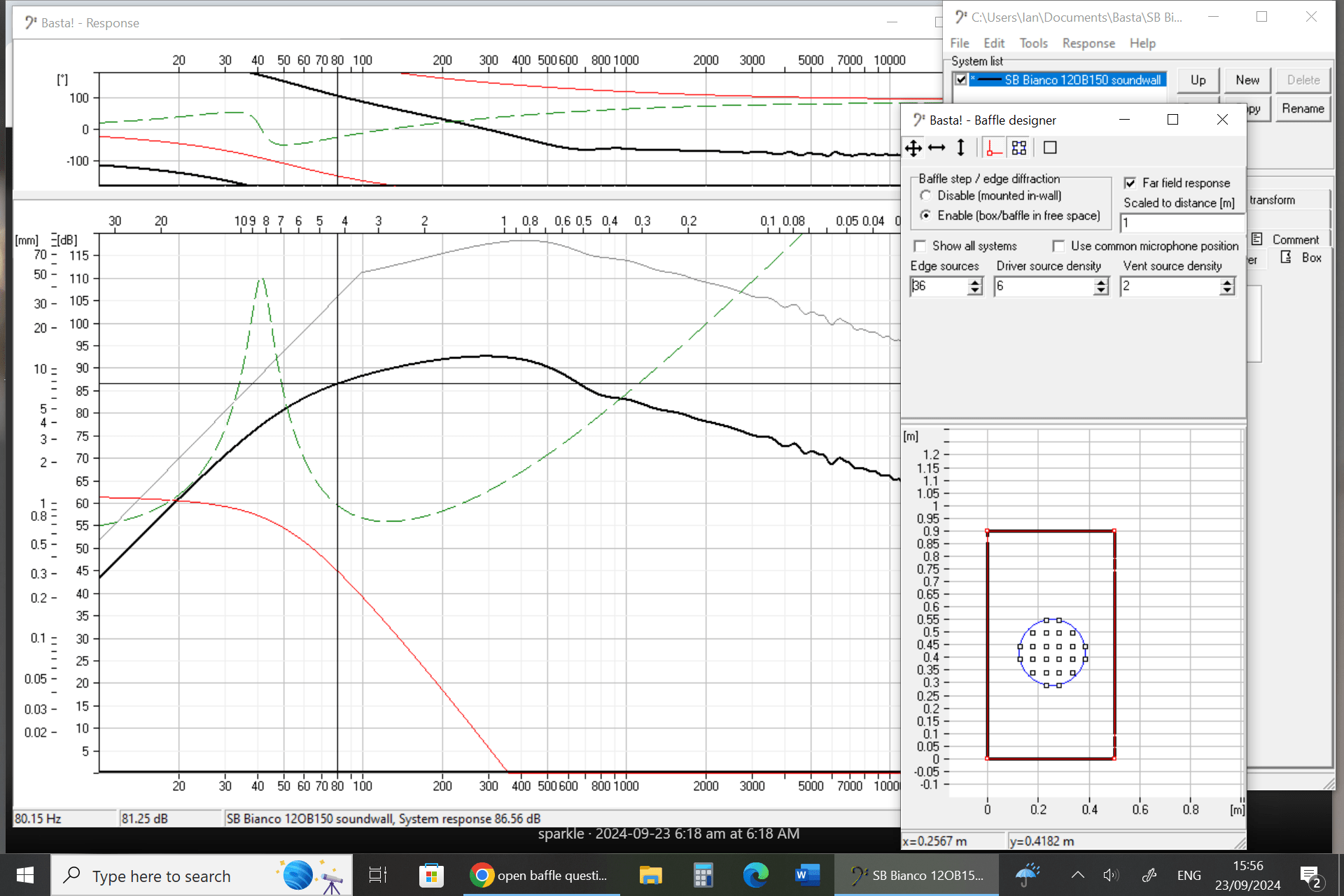Viewport: 1344px width, 896px height.
Task: Open Task View on the taskbar
Action: coord(378,875)
